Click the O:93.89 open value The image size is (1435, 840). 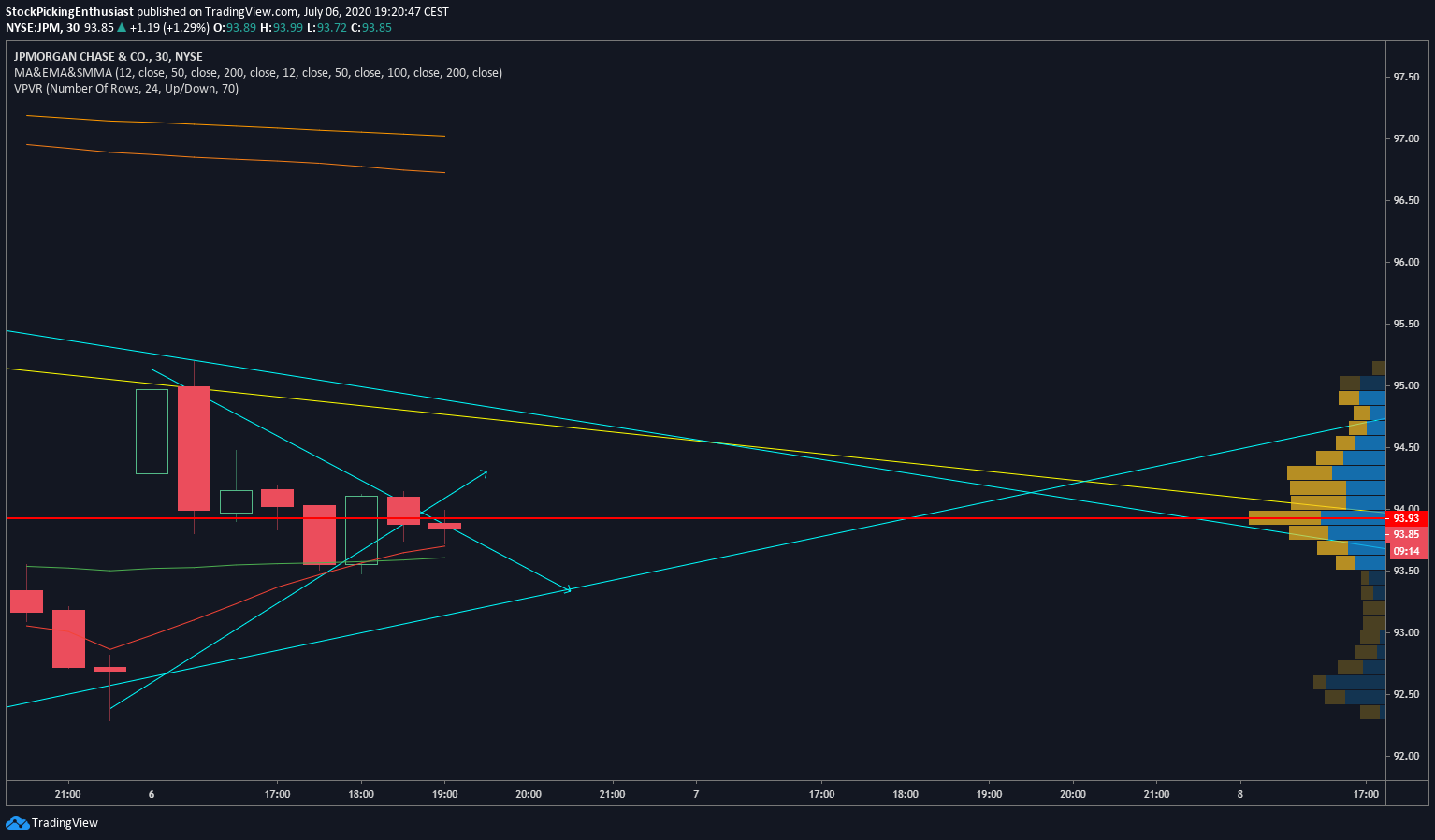[235, 28]
